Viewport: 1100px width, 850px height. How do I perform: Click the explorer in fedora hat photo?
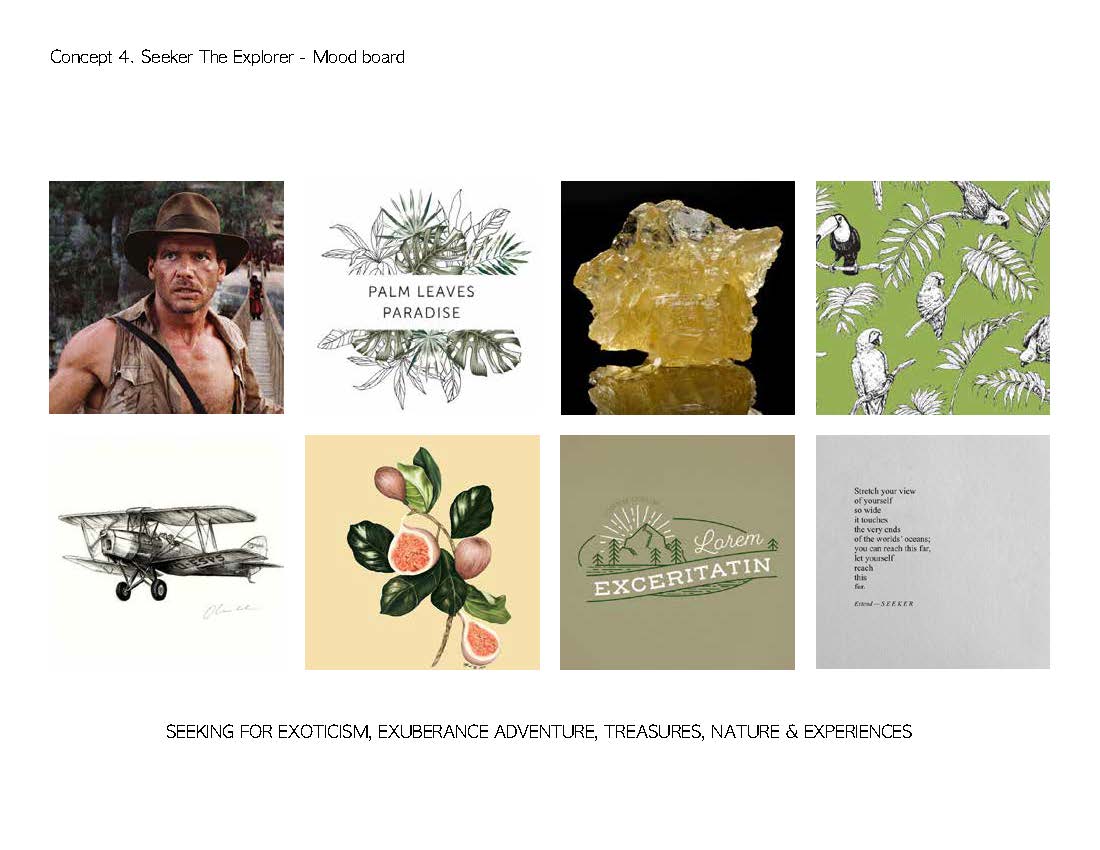tap(166, 297)
